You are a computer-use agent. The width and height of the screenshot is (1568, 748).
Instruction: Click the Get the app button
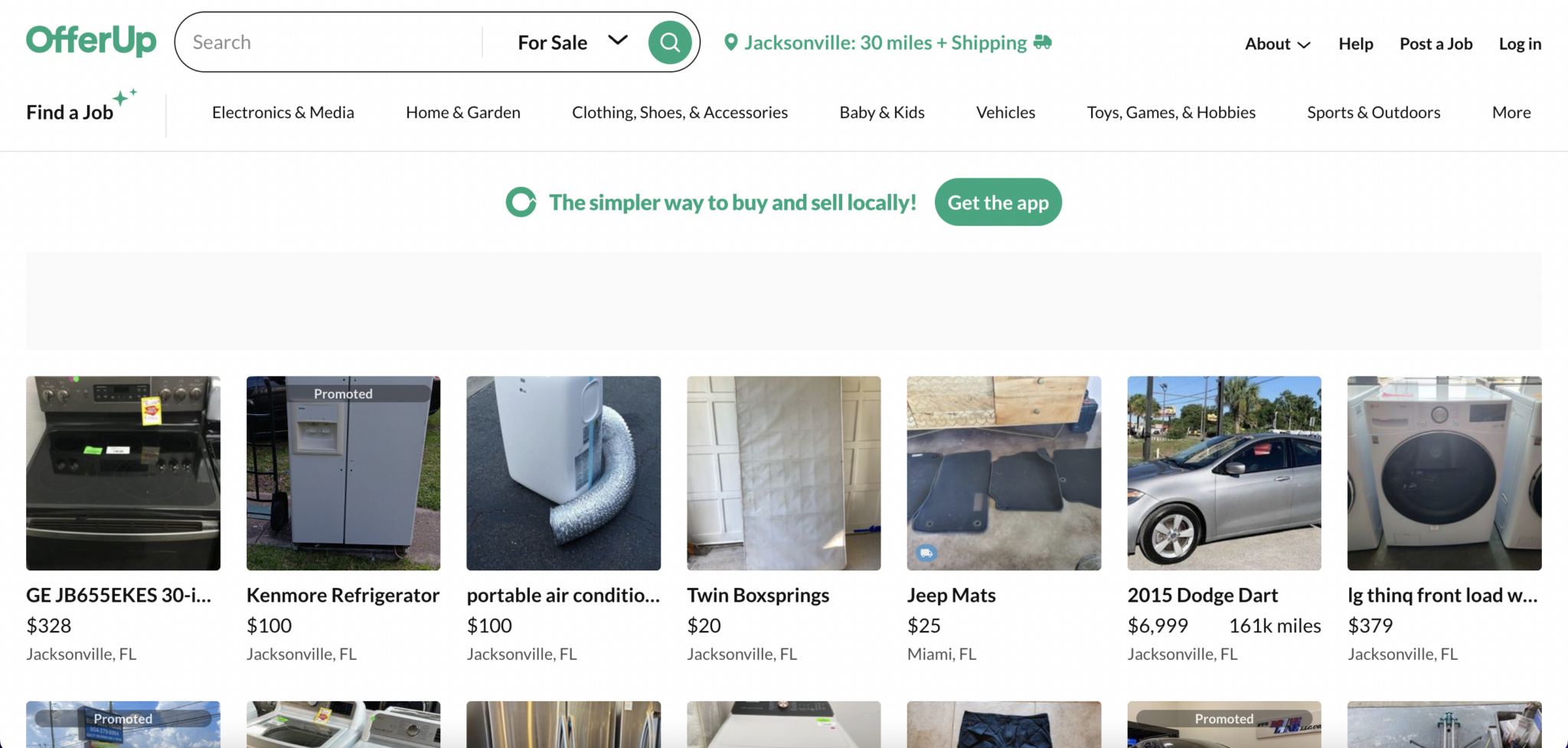[x=998, y=202]
